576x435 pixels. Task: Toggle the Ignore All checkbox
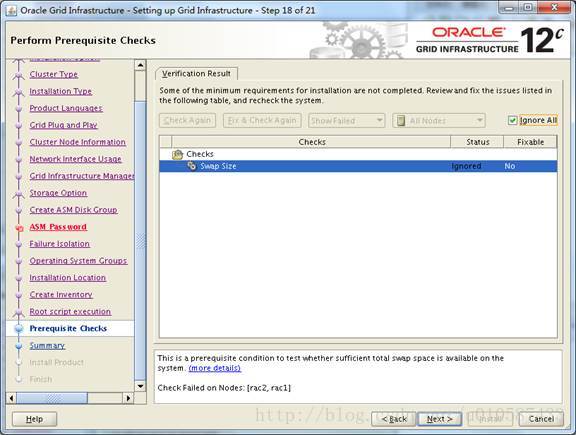(512, 121)
